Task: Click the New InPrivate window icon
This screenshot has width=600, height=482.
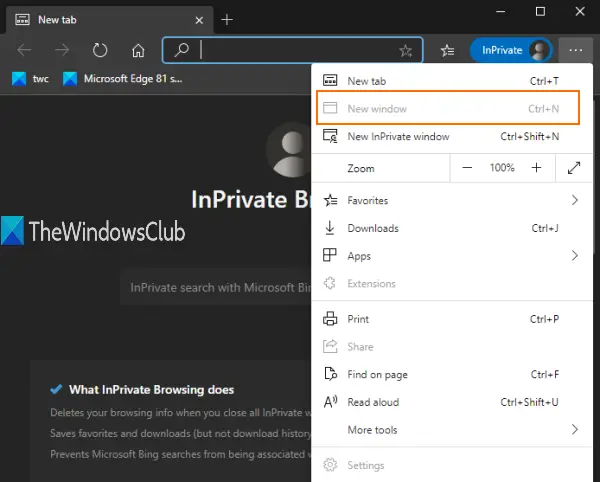Action: click(330, 136)
